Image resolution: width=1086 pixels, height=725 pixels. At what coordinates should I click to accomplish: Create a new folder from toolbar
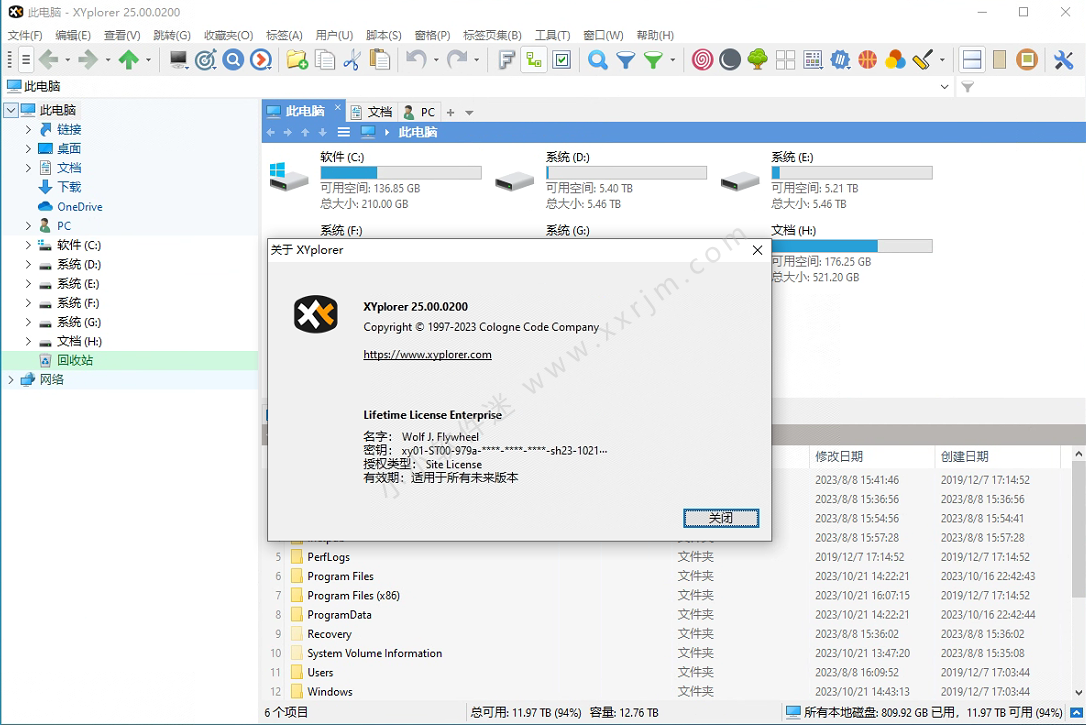(297, 60)
